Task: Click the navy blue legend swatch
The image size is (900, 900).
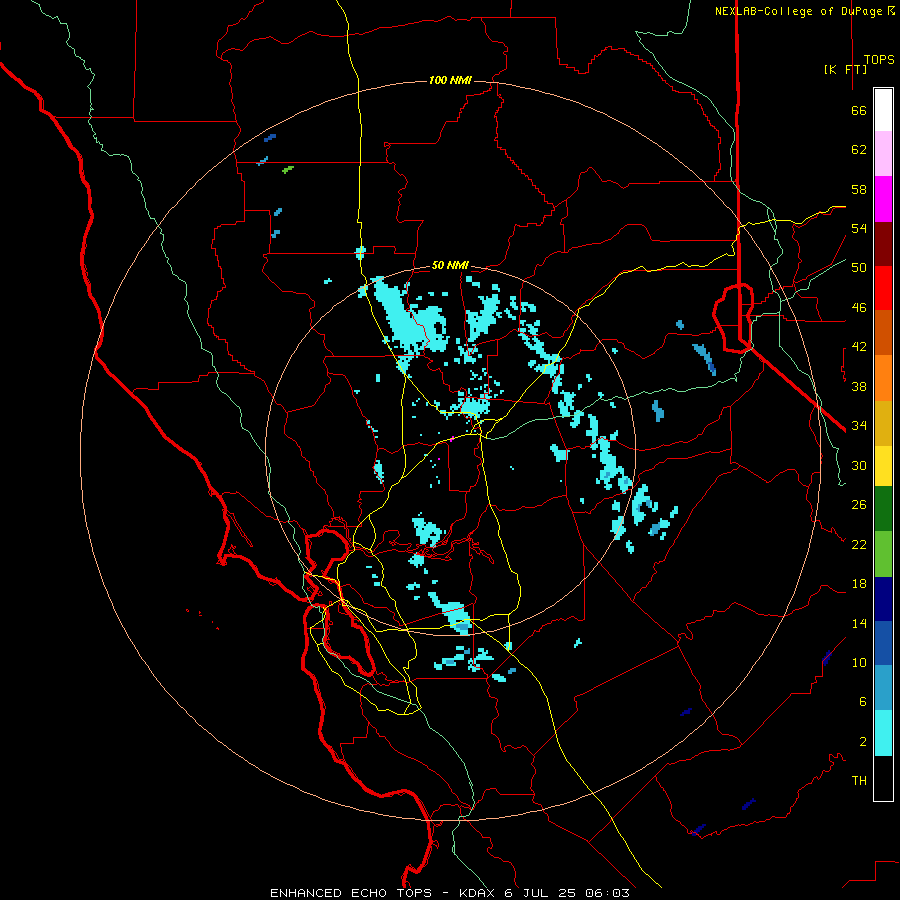Action: (x=883, y=599)
